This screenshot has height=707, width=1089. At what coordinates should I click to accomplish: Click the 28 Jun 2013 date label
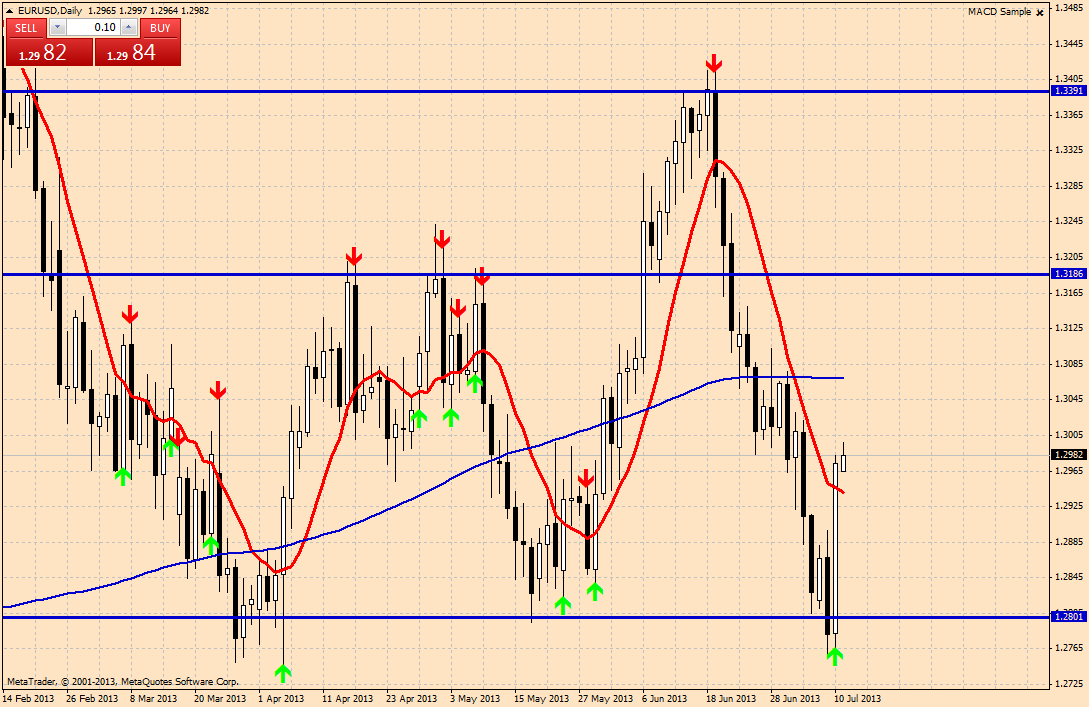795,699
